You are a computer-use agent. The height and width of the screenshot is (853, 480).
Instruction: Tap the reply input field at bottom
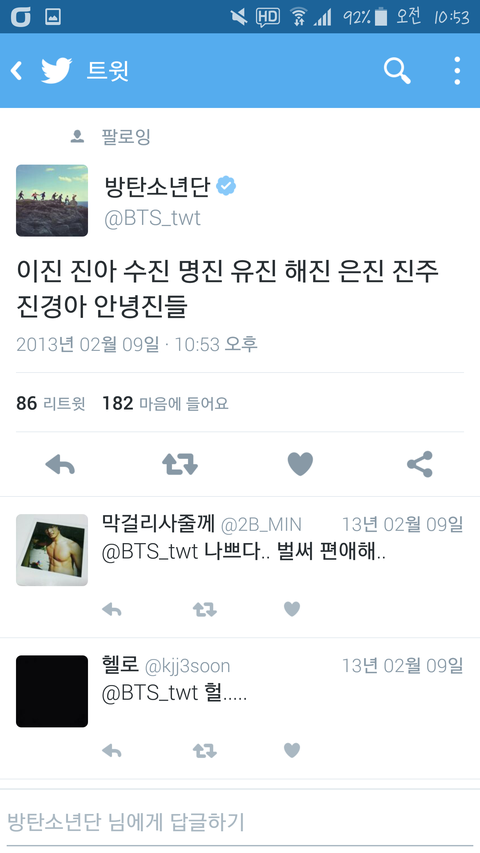(240, 821)
